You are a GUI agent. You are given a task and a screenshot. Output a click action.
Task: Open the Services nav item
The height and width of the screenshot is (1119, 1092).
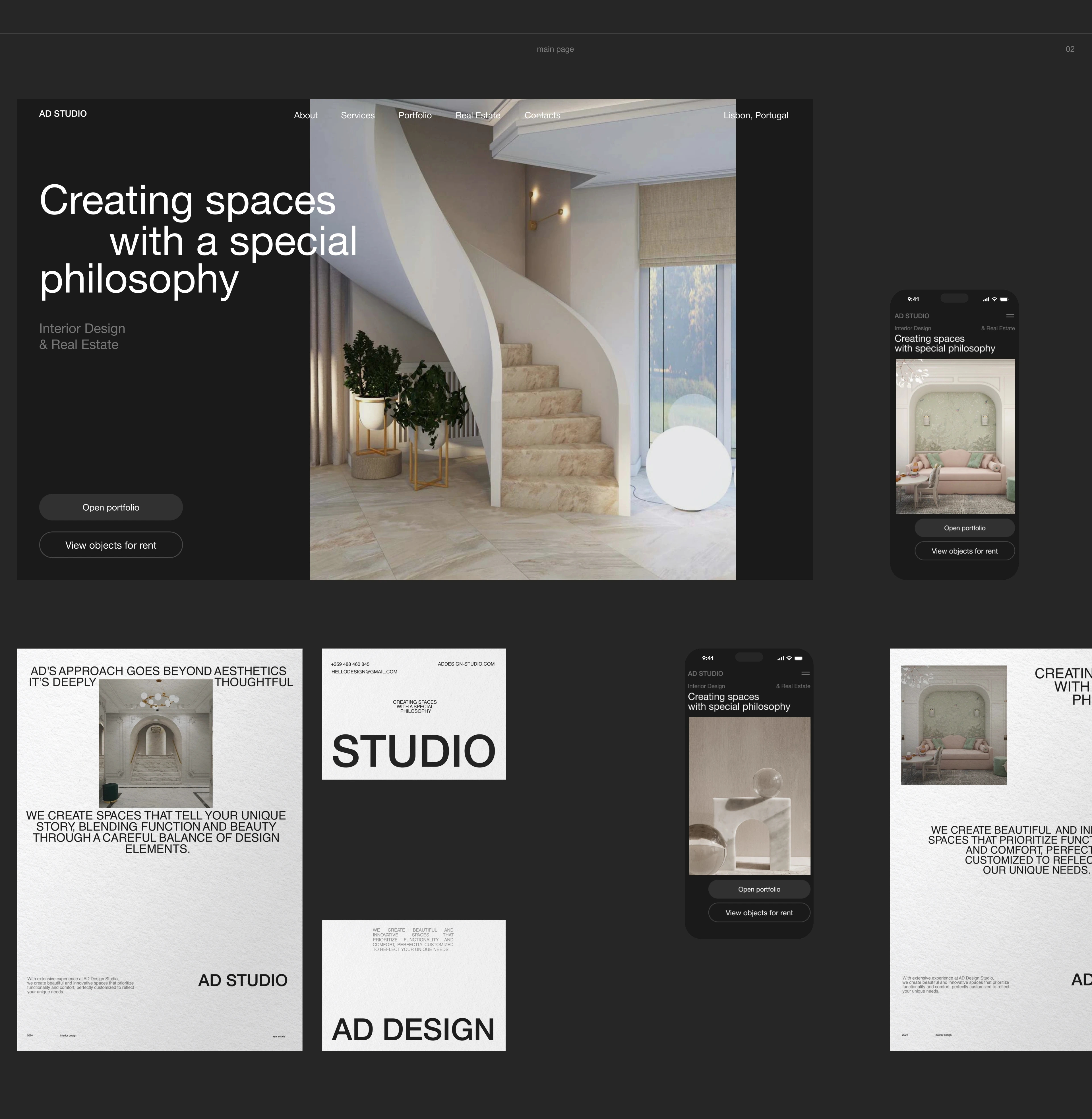357,115
